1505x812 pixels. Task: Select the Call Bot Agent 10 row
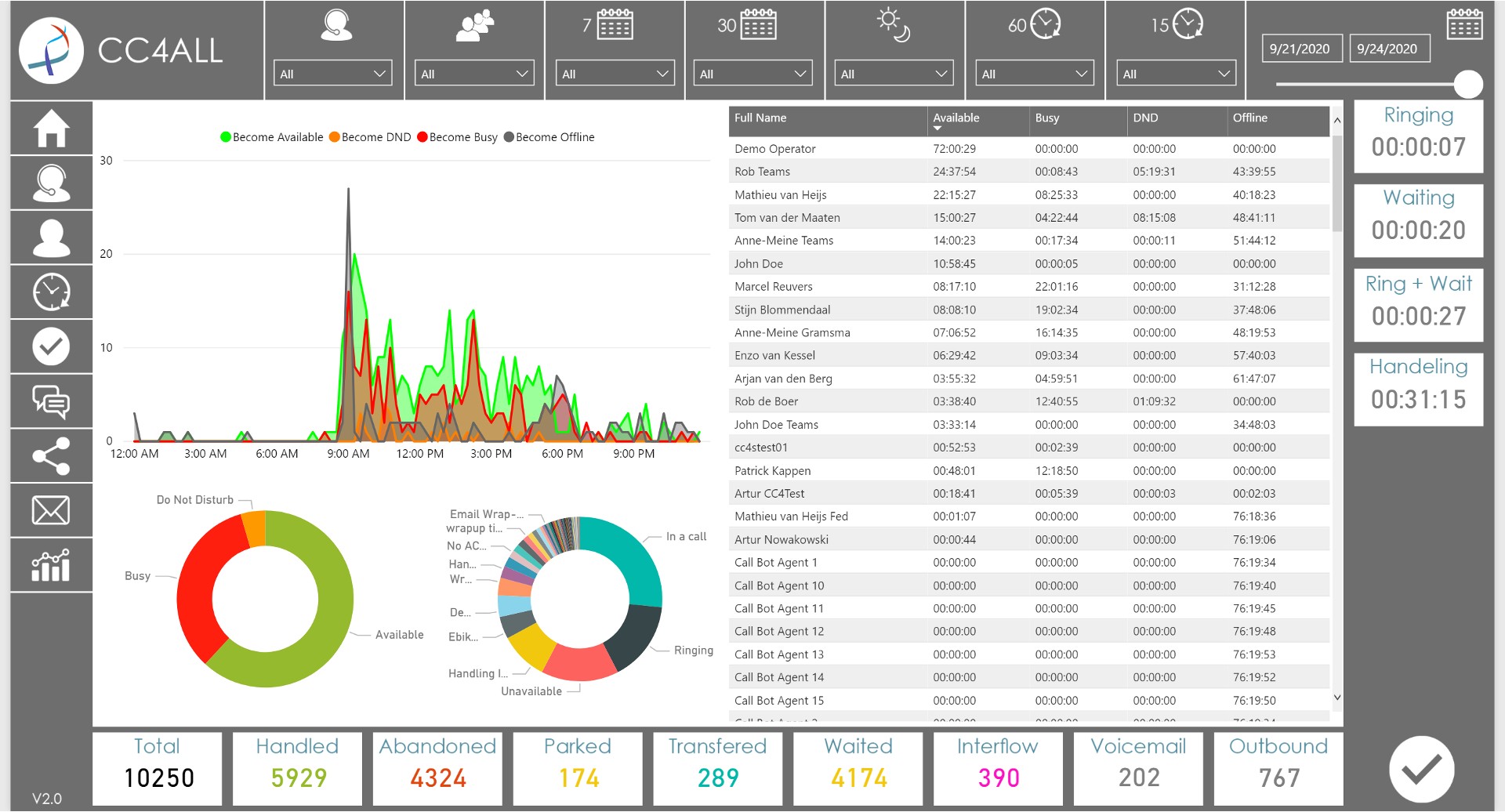pos(1029,586)
